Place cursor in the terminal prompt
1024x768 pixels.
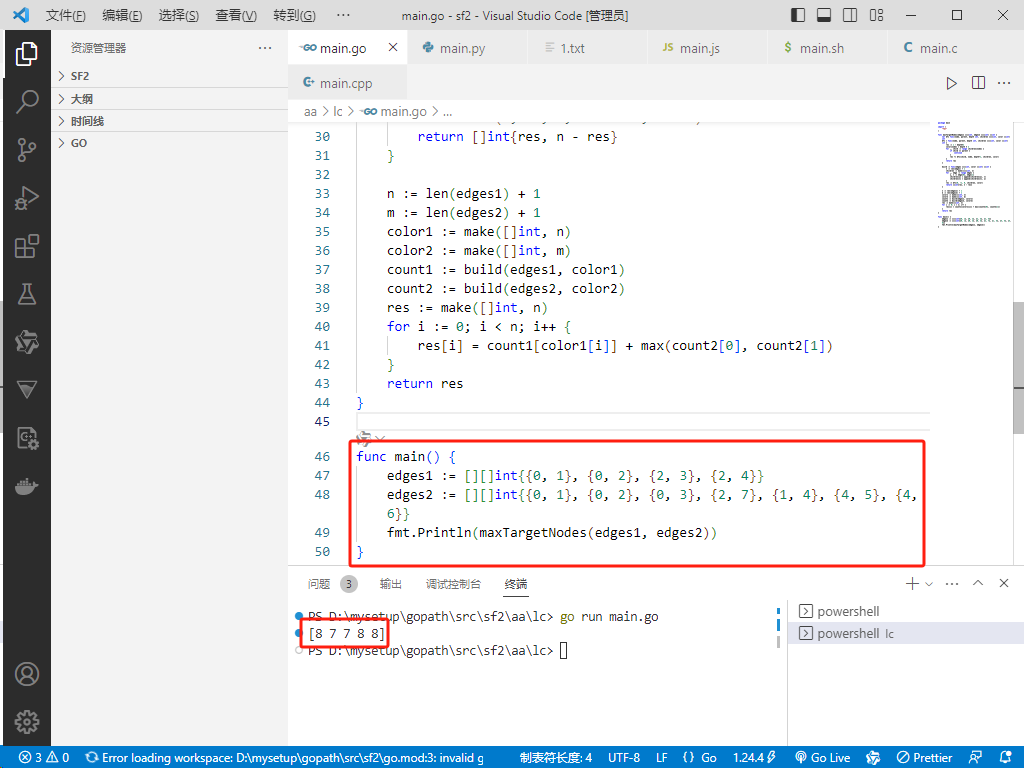[564, 650]
